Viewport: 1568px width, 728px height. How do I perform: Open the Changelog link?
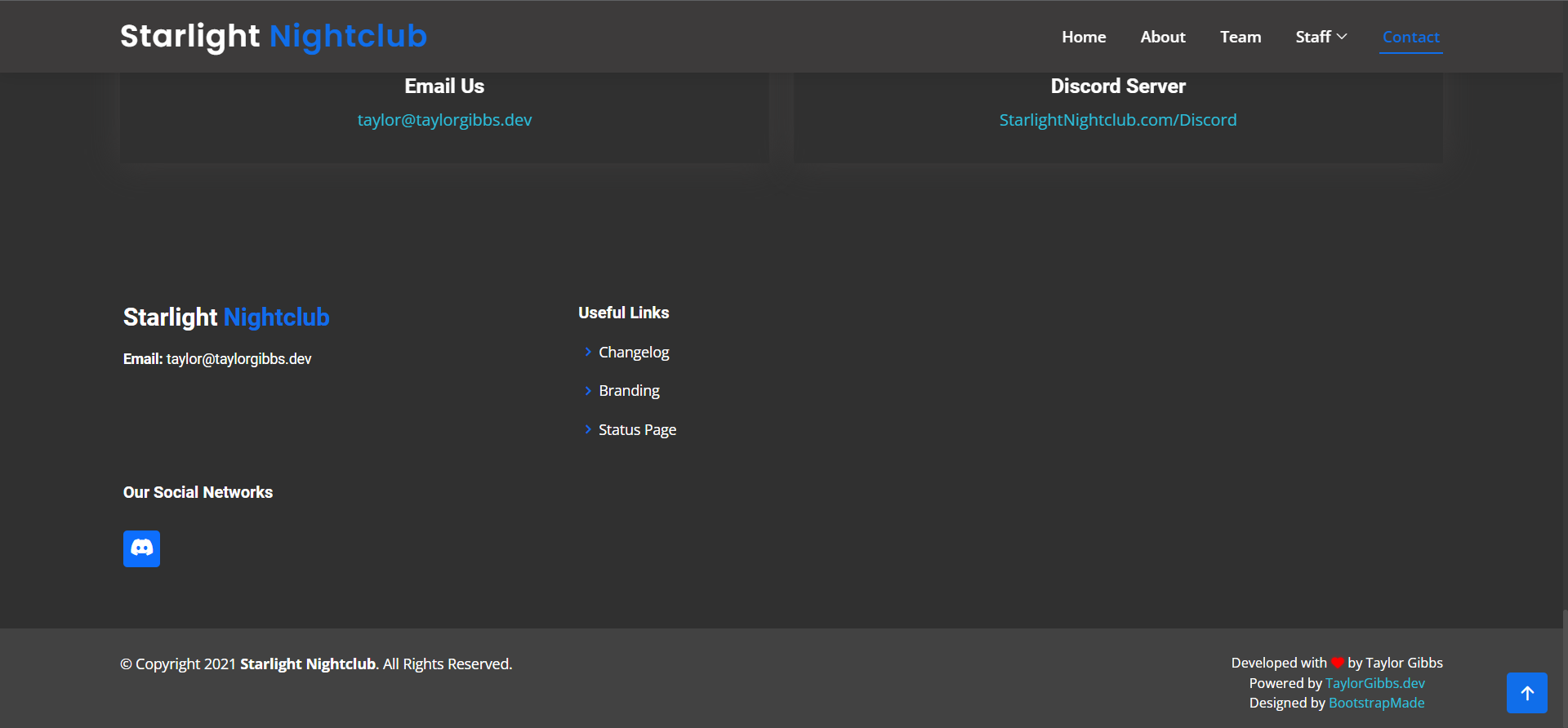tap(634, 352)
